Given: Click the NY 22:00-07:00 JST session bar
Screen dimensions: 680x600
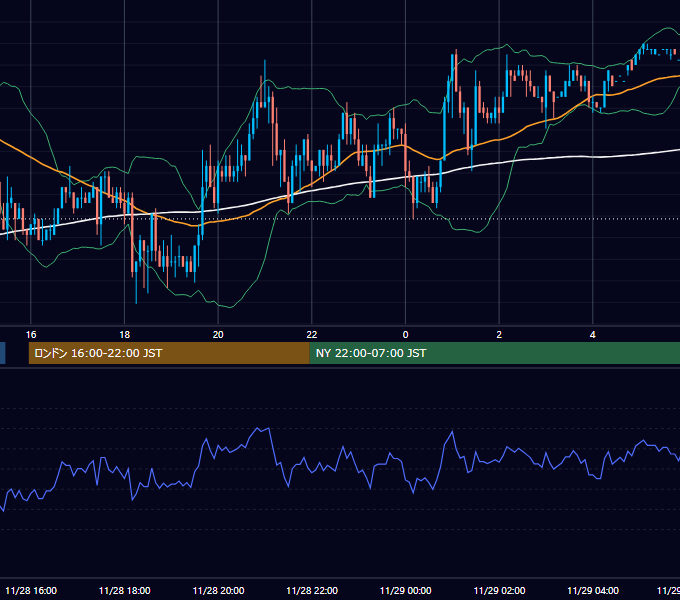Looking at the screenshot, I should [495, 353].
